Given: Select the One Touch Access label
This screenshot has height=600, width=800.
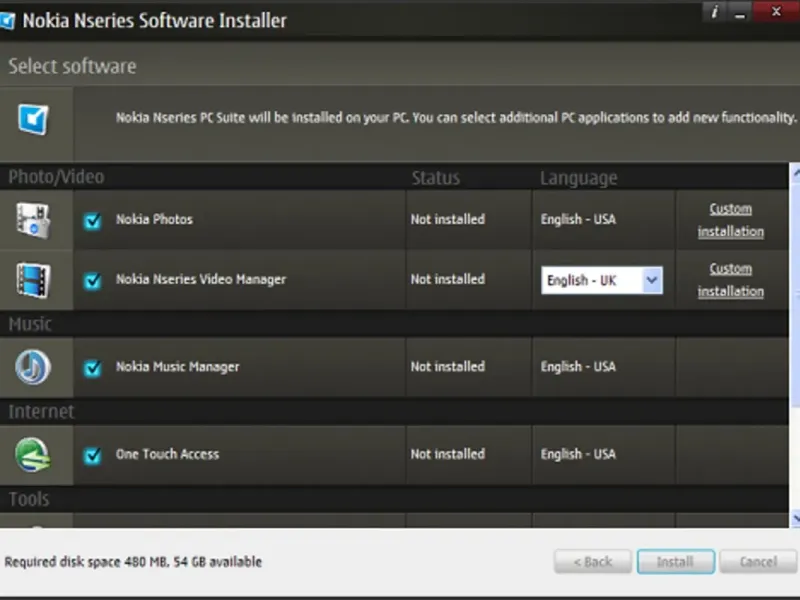Looking at the screenshot, I should pos(167,454).
